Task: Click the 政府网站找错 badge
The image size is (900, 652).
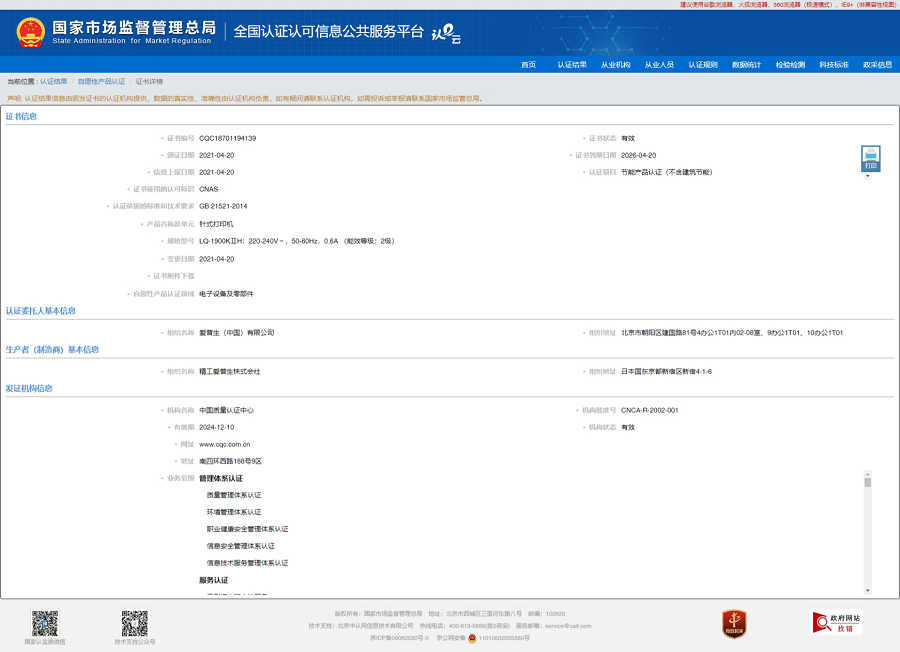Action: [x=836, y=623]
